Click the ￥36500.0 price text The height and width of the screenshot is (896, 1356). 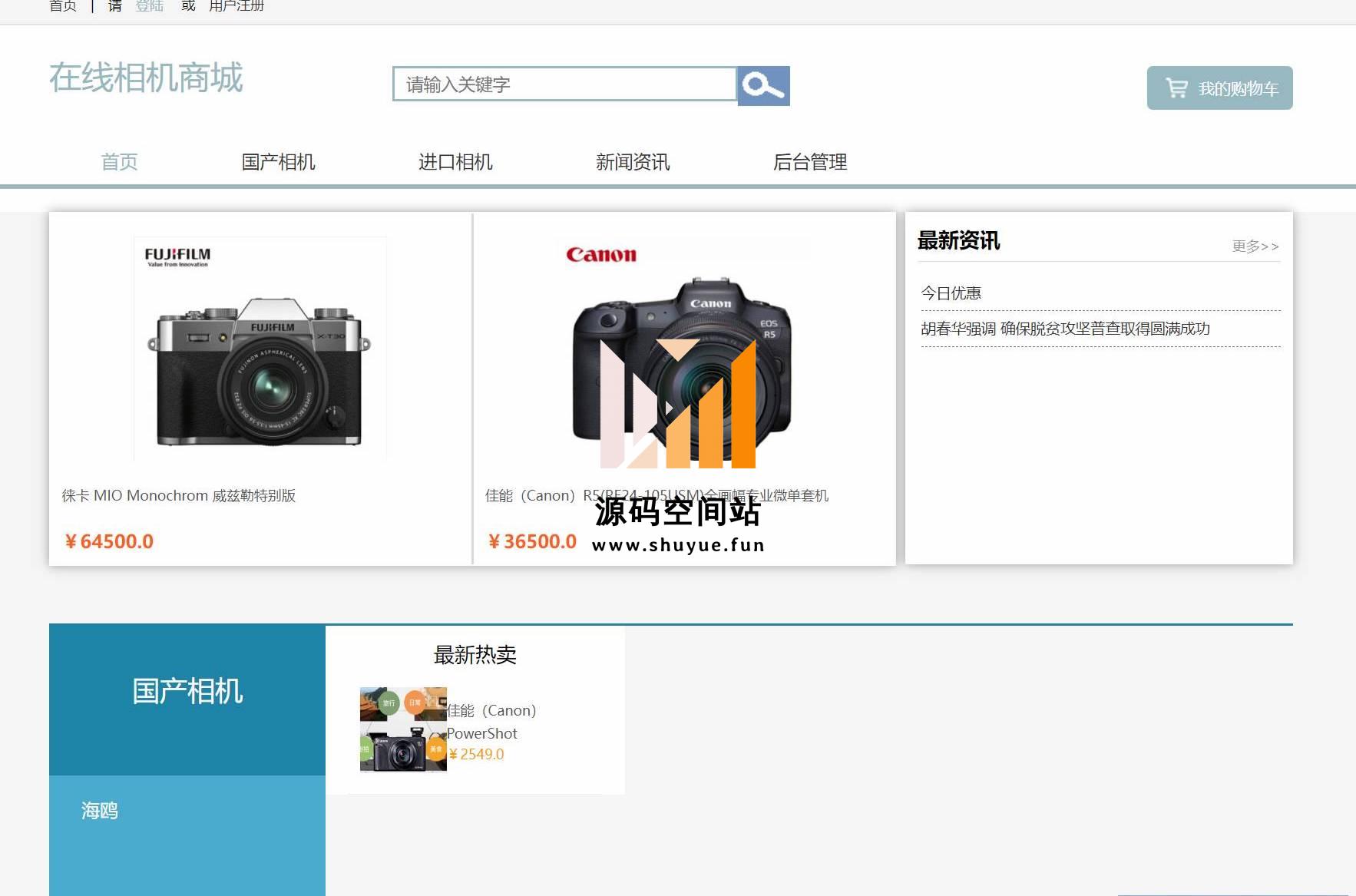(532, 541)
